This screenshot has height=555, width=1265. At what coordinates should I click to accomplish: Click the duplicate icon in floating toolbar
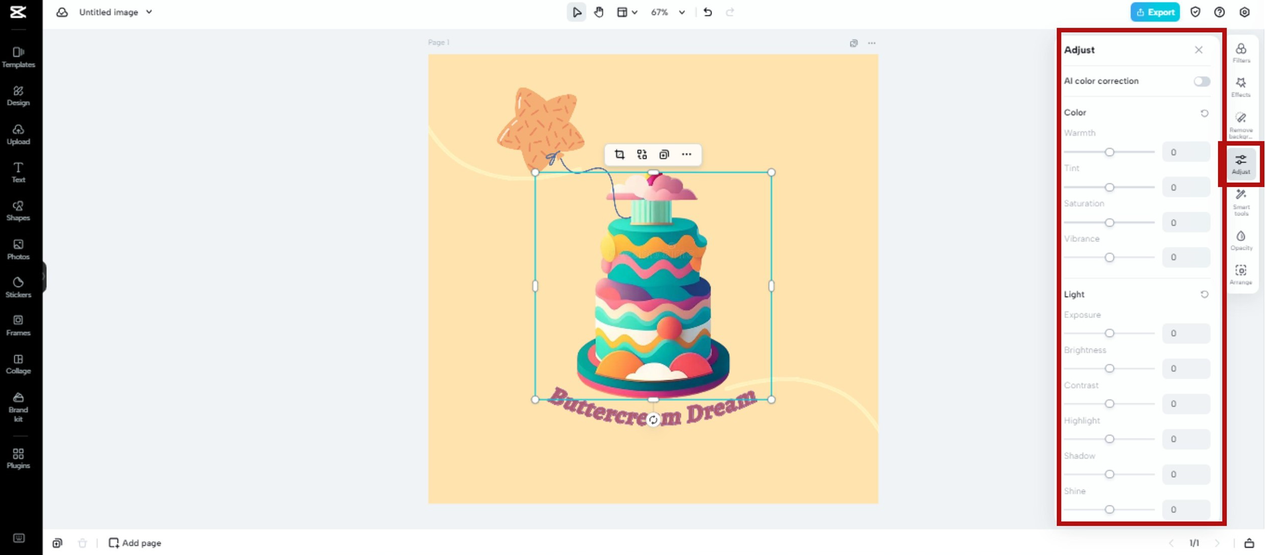[x=664, y=154]
